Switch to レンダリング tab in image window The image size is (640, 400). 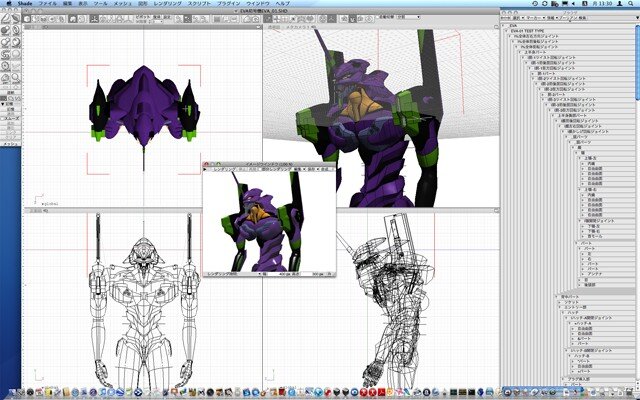(224, 169)
